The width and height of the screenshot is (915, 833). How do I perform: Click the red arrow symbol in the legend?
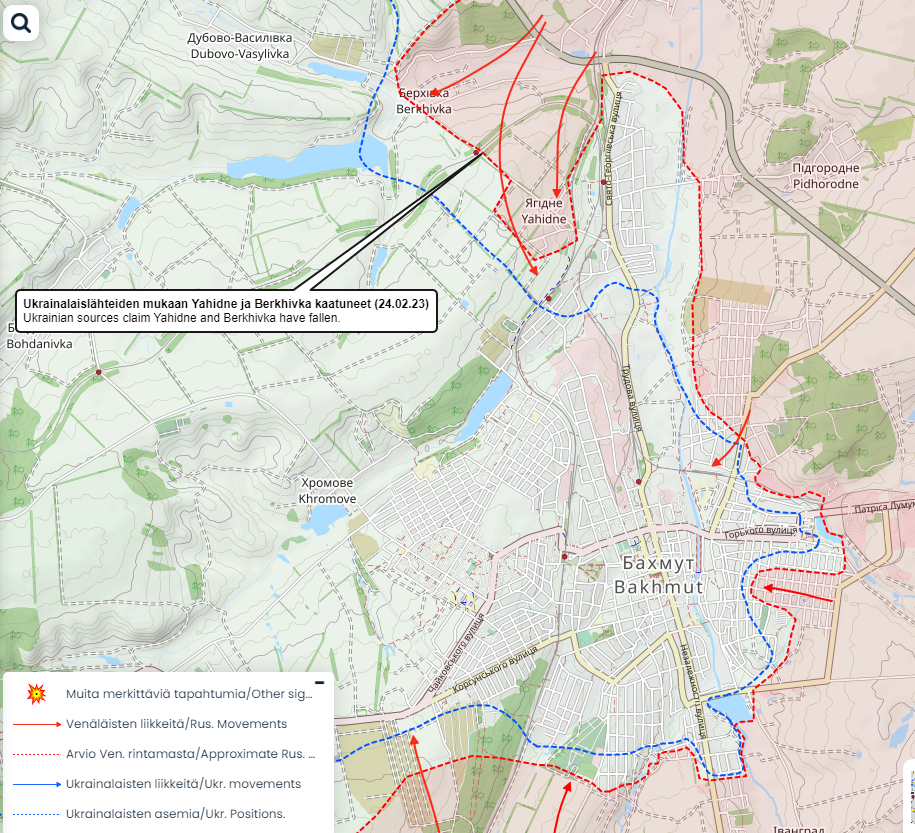click(37, 724)
